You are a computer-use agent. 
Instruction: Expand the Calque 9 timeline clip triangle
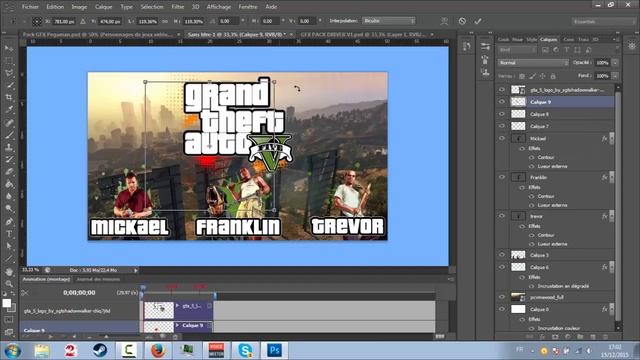pos(178,325)
